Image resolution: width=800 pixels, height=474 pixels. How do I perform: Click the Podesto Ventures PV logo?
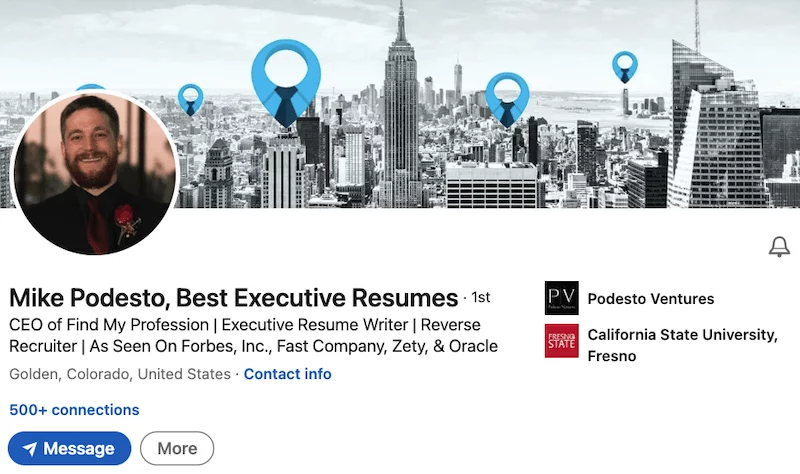click(x=561, y=298)
